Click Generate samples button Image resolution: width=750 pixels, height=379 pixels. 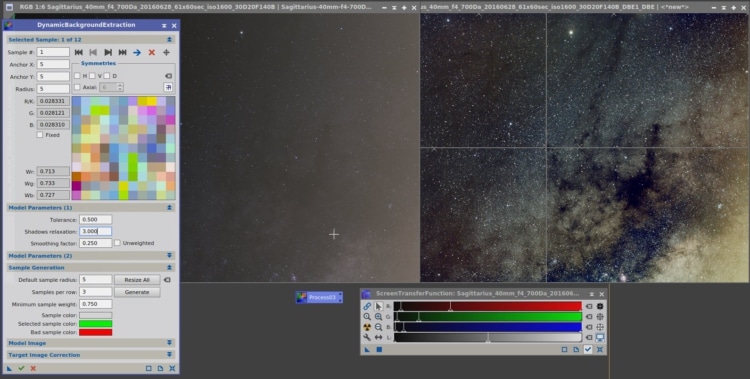pyautogui.click(x=137, y=292)
